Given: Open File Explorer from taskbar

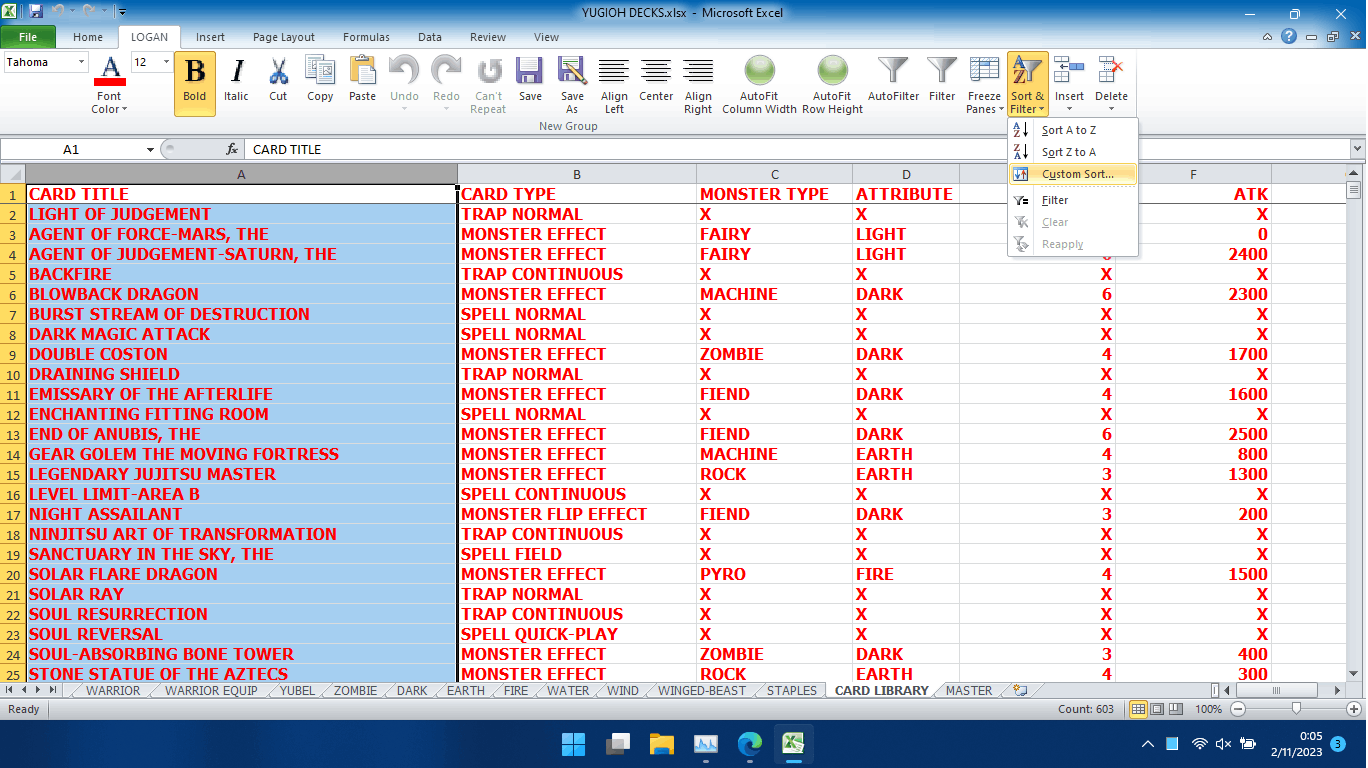Looking at the screenshot, I should point(661,744).
